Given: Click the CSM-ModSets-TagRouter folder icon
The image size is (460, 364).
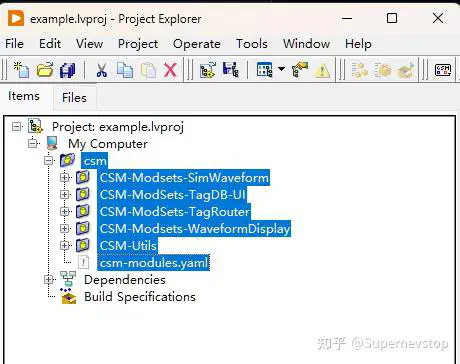Looking at the screenshot, I should (83, 211).
